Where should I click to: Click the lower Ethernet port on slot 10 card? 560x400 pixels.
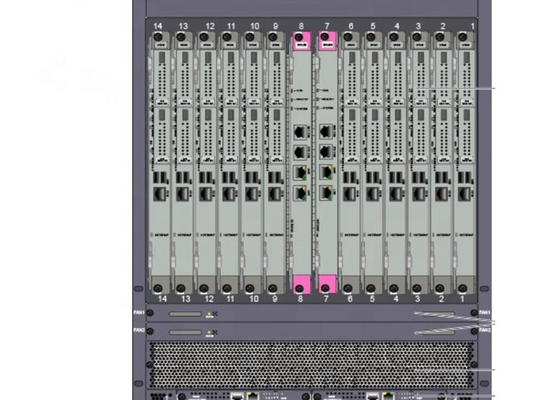point(252,194)
